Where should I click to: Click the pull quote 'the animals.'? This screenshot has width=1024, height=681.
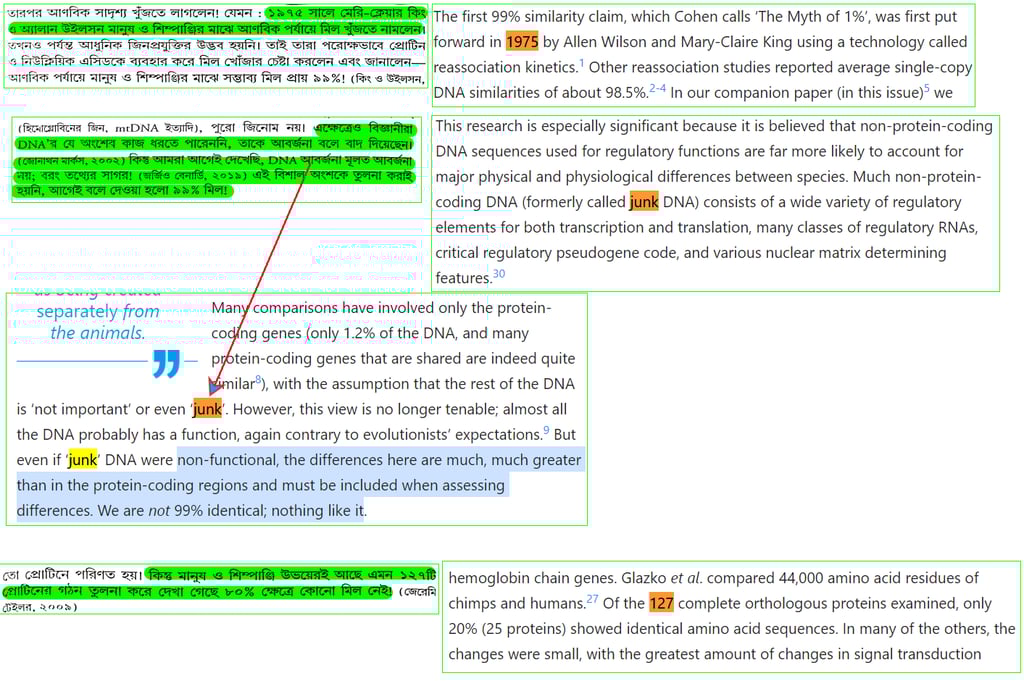pos(98,332)
